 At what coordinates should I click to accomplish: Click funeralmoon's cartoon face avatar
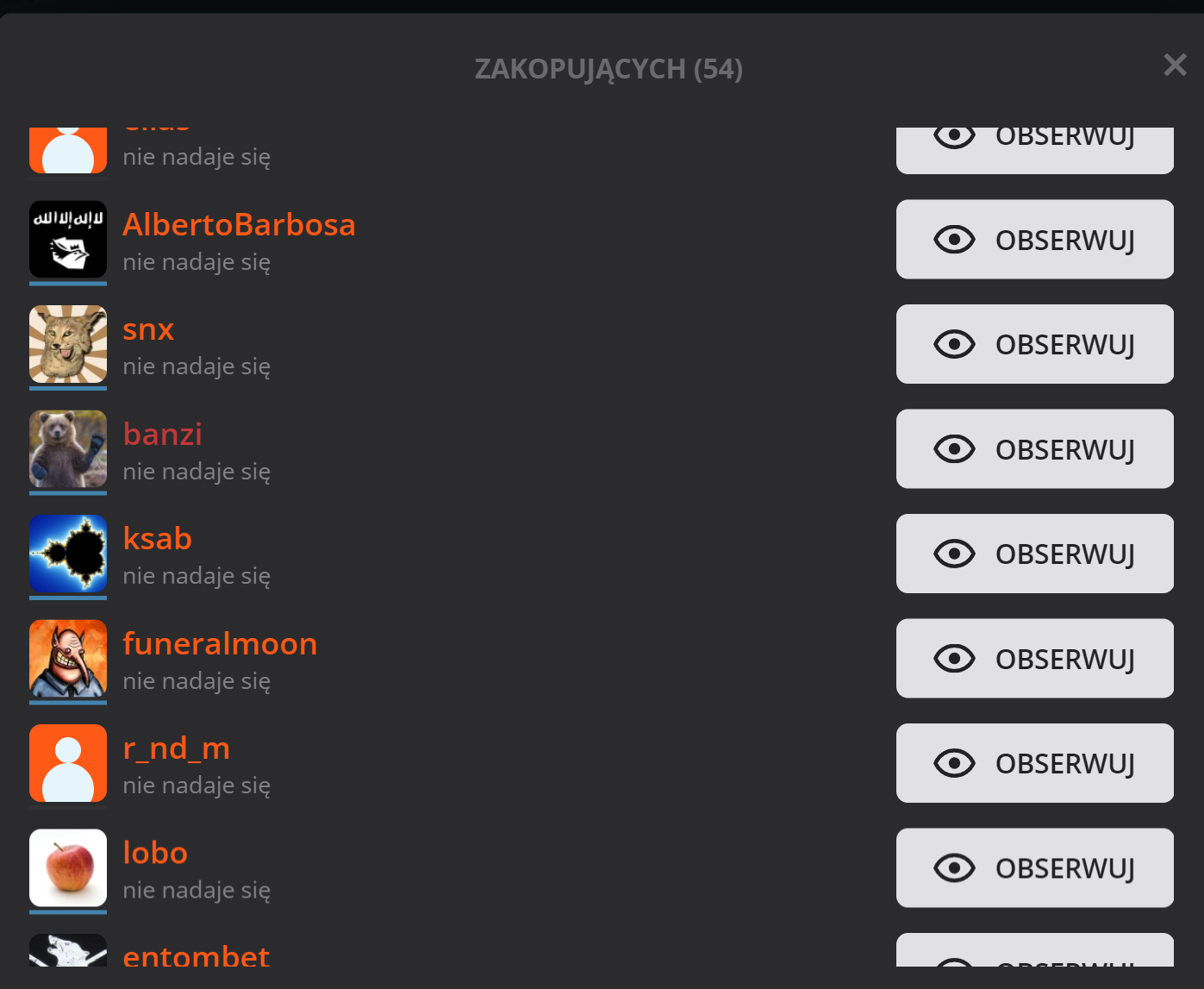(68, 659)
